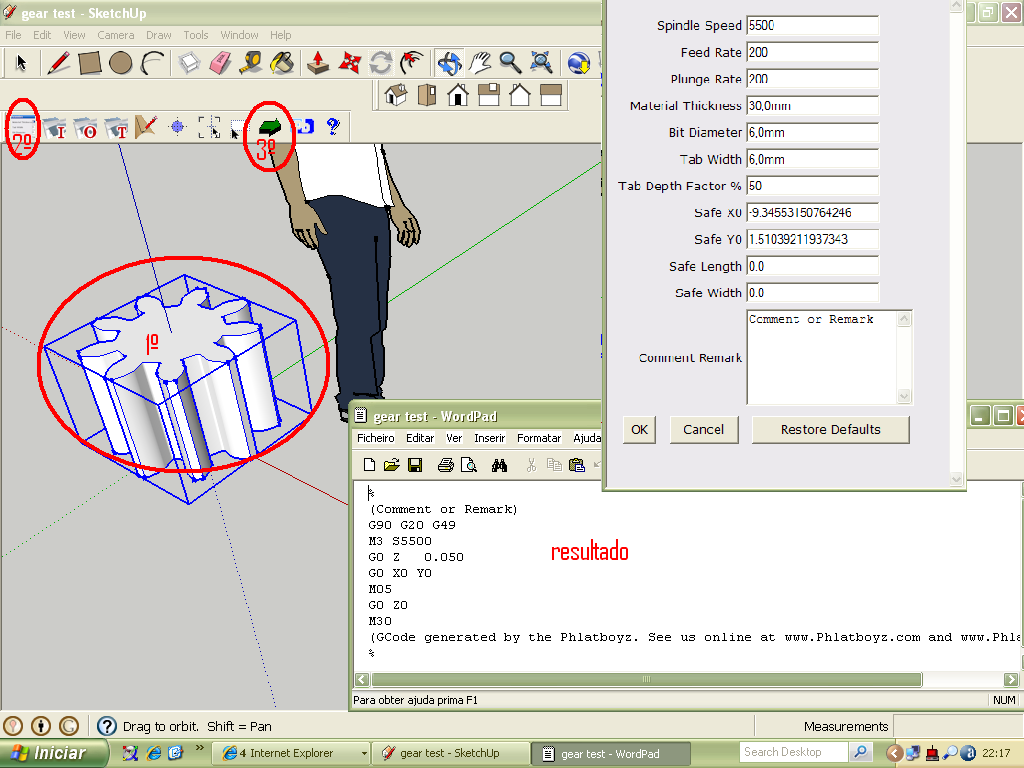Activate the Orbit camera tool

click(x=449, y=63)
